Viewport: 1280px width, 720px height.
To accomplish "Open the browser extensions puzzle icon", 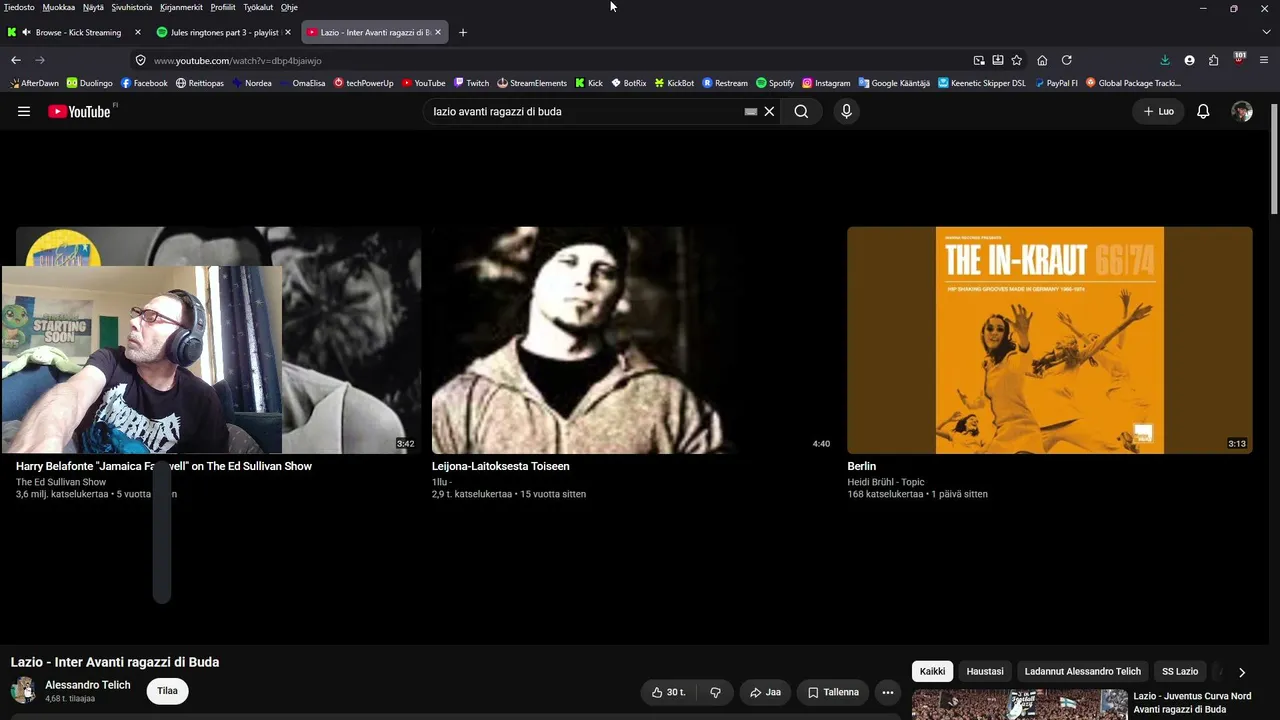I will click(1213, 60).
